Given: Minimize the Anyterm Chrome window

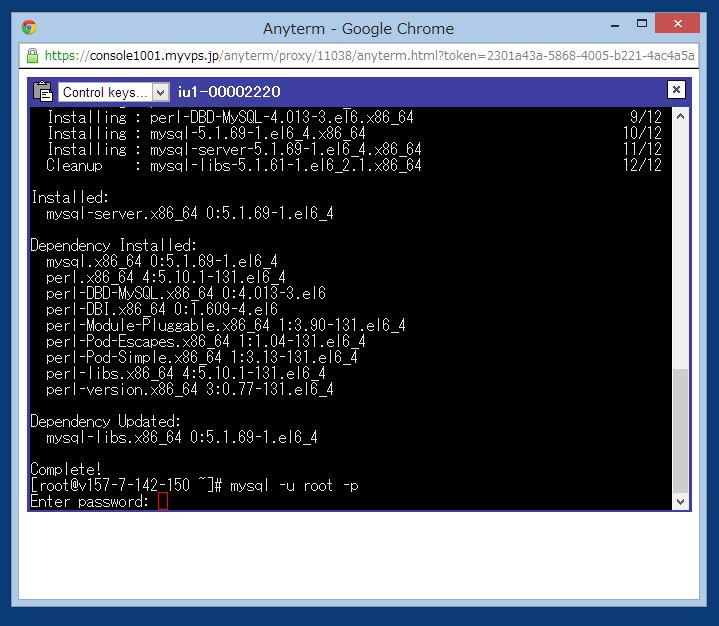Looking at the screenshot, I should point(615,26).
